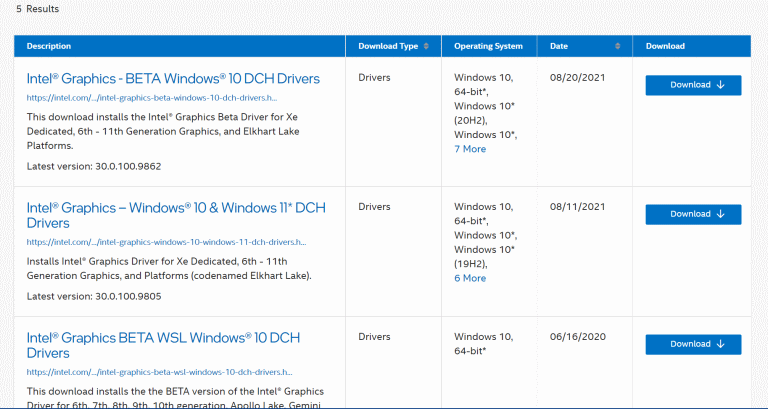Follow the intel-graphics-beta-wsl-windows-10-dch-drivers URL
This screenshot has height=409, width=768.
160,372
